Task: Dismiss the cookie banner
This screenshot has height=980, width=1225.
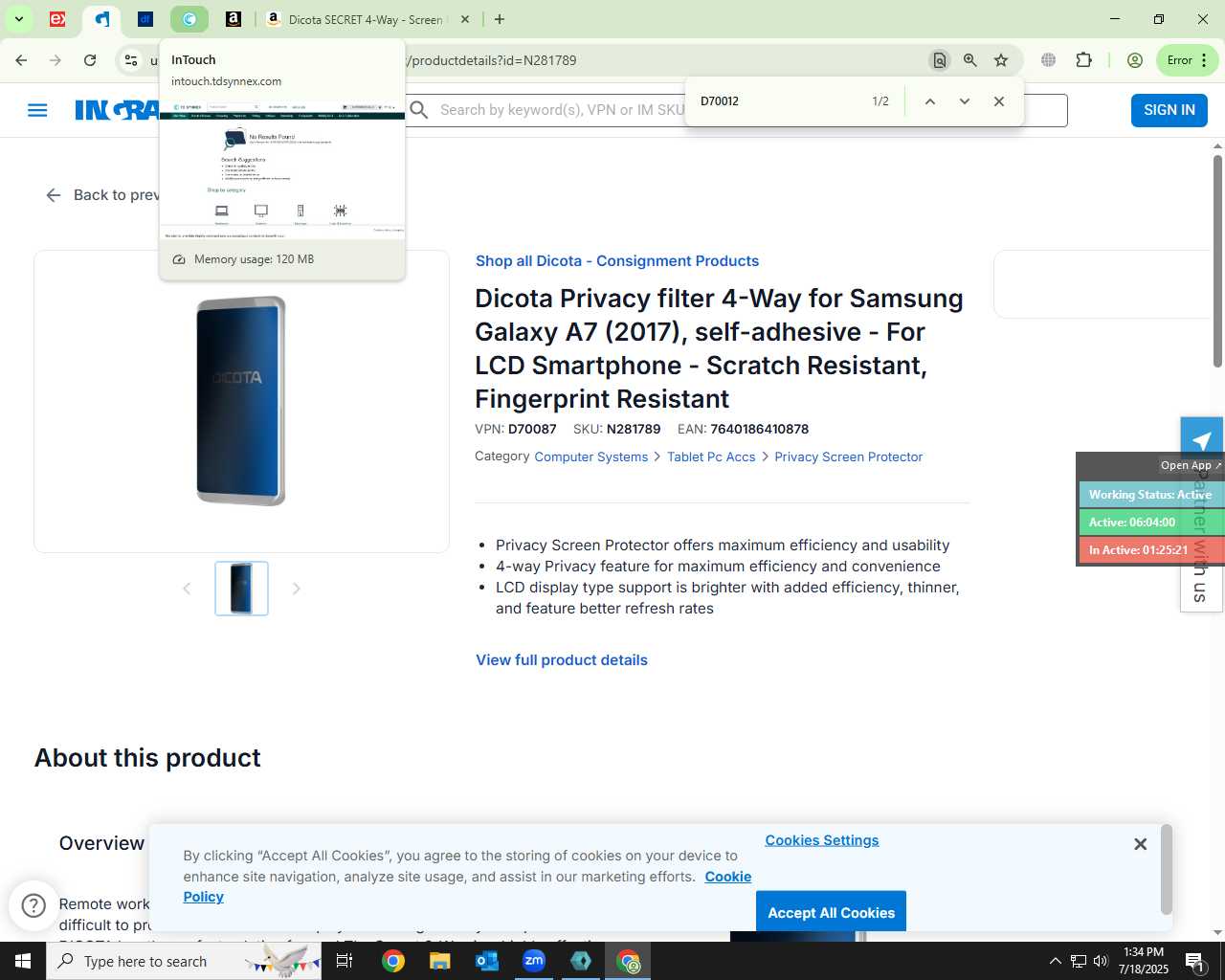Action: pyautogui.click(x=1140, y=844)
